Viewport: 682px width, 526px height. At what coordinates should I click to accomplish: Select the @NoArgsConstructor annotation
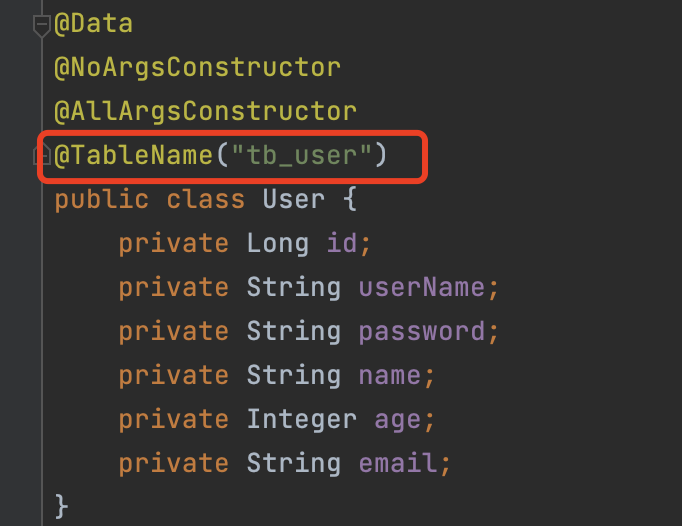(x=197, y=67)
